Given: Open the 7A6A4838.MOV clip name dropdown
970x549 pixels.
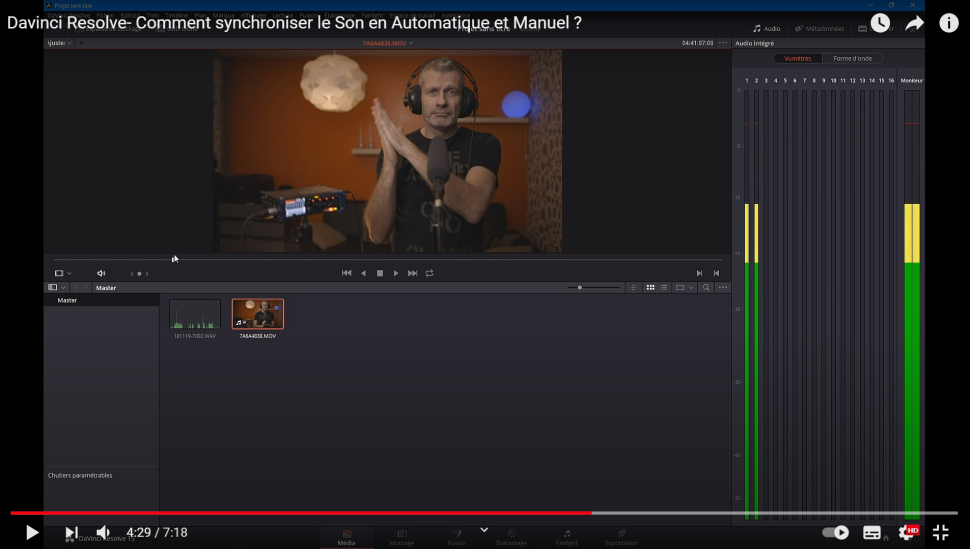Looking at the screenshot, I should 388,43.
